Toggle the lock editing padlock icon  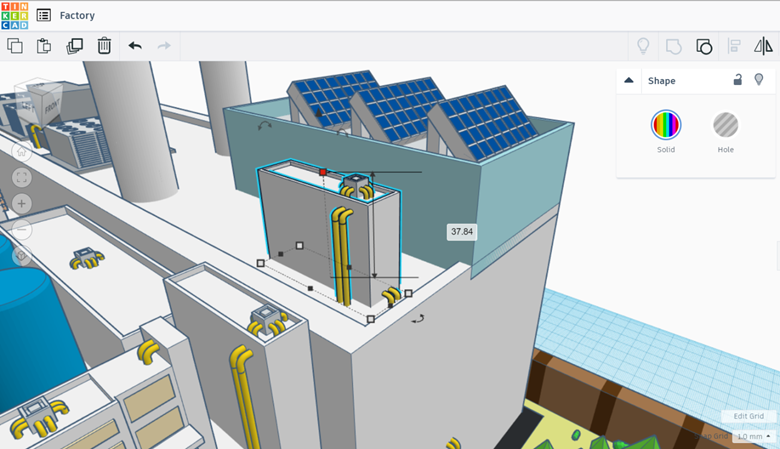(738, 80)
